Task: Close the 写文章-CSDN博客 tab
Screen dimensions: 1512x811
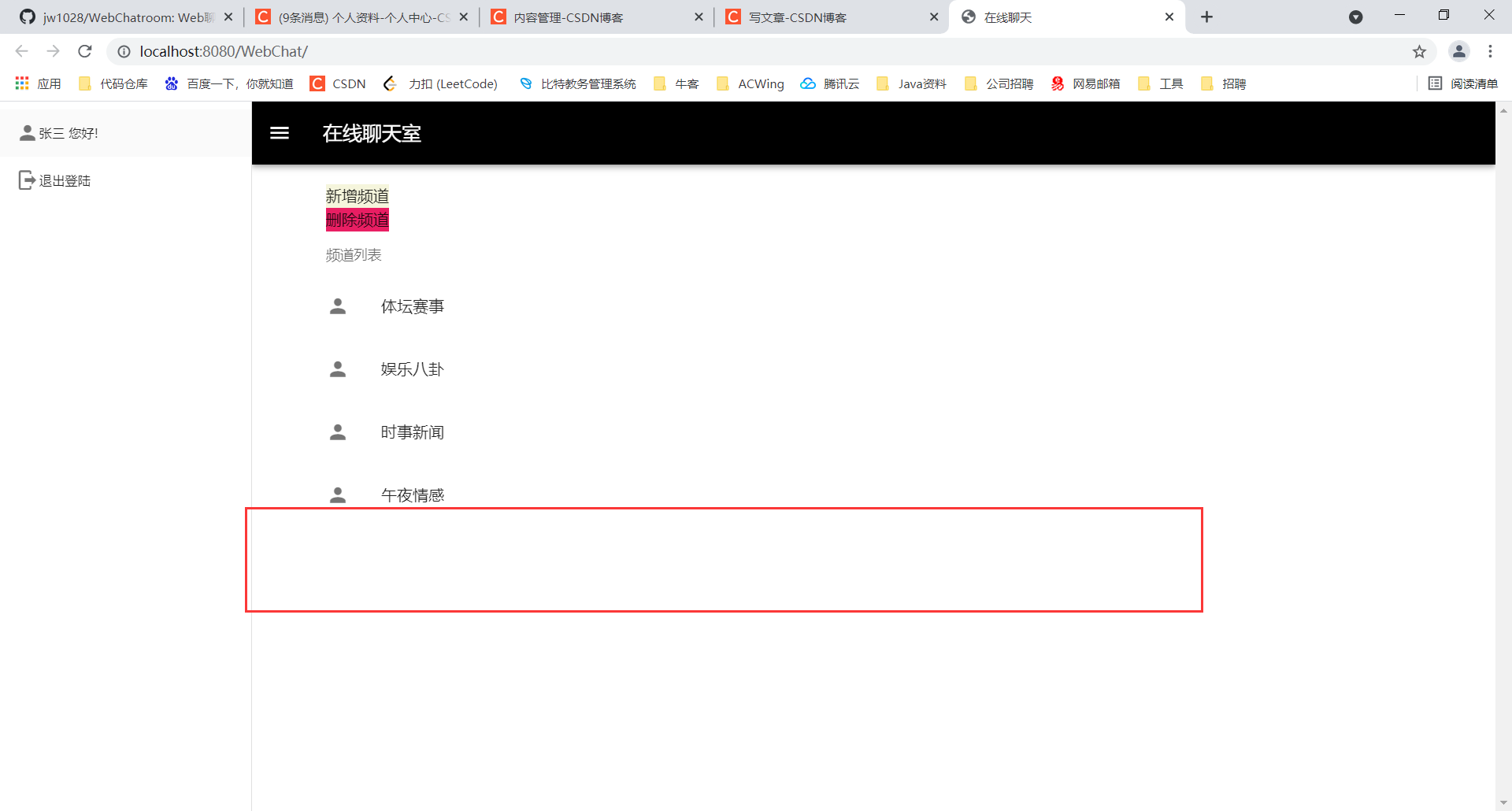Action: click(x=934, y=17)
